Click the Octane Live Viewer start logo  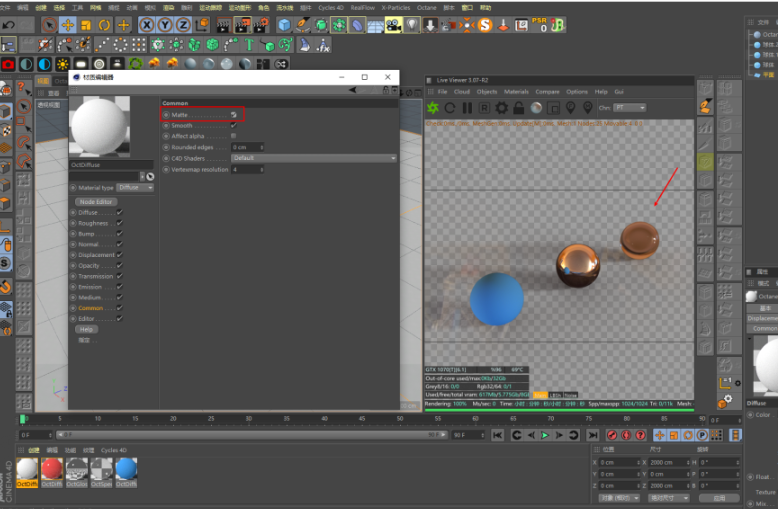pos(433,108)
